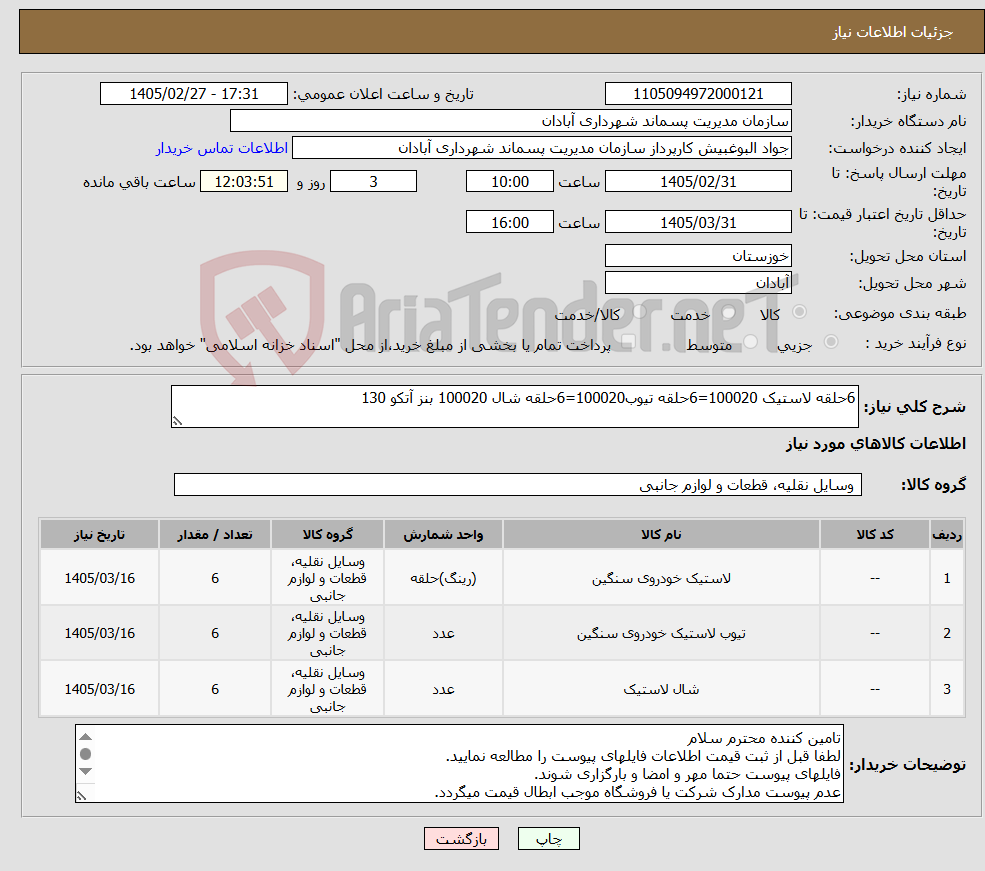Click the تعداد / مقدار column header
This screenshot has height=871, width=985.
(215, 534)
